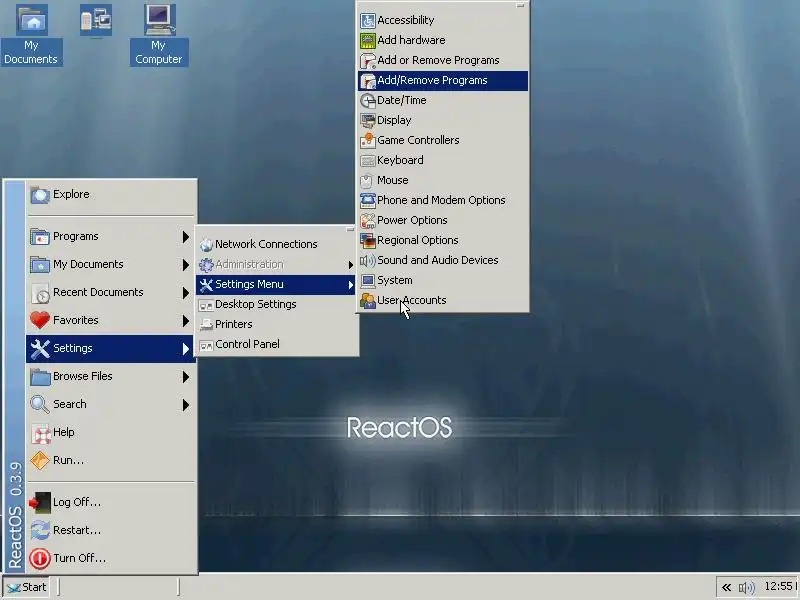Click the Control Panel icon
The image size is (800, 600).
click(206, 345)
